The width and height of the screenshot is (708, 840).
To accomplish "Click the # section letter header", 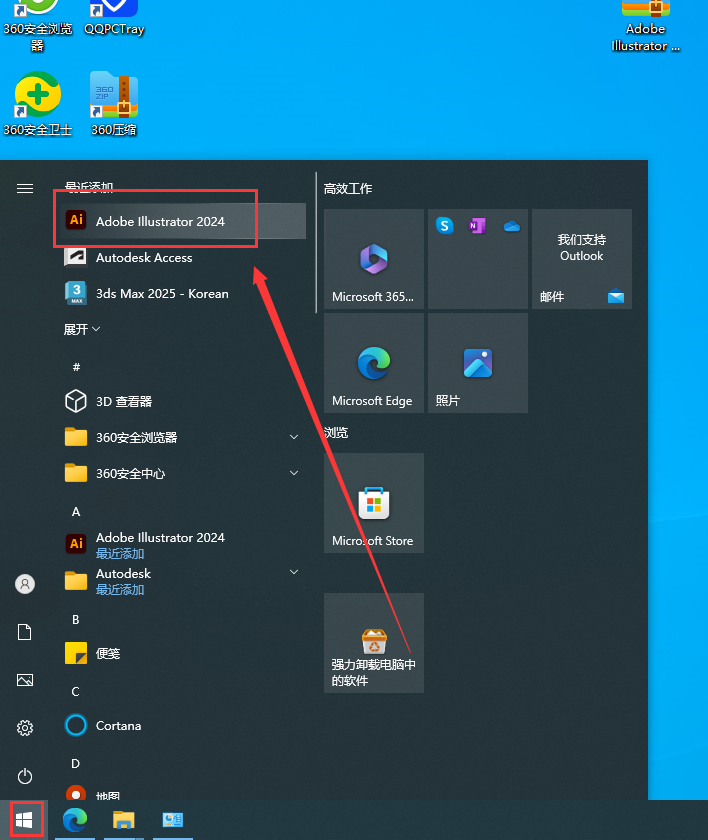I will click(76, 367).
